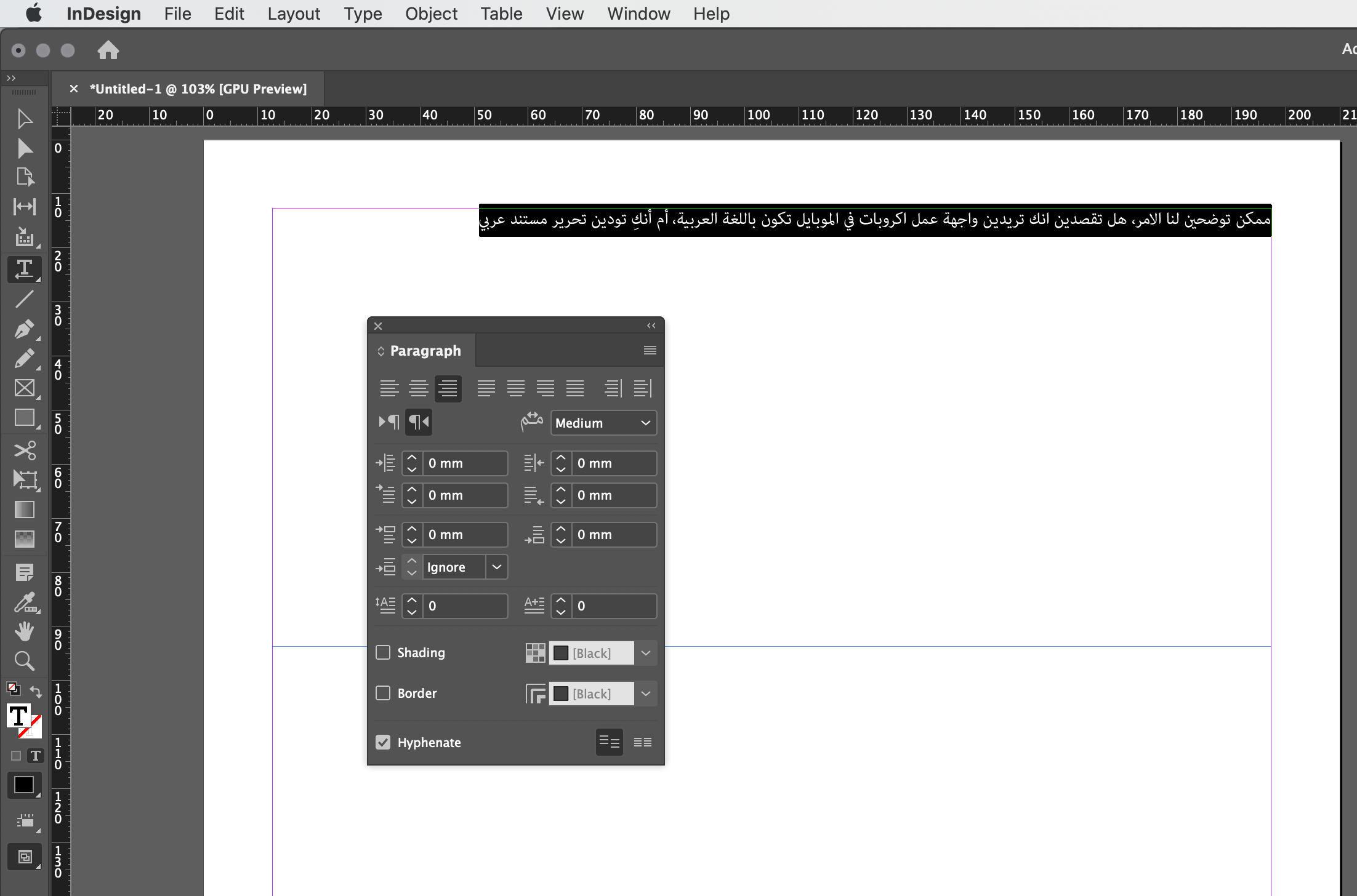Select the Scissors tool
This screenshot has width=1357, height=896.
coord(24,450)
